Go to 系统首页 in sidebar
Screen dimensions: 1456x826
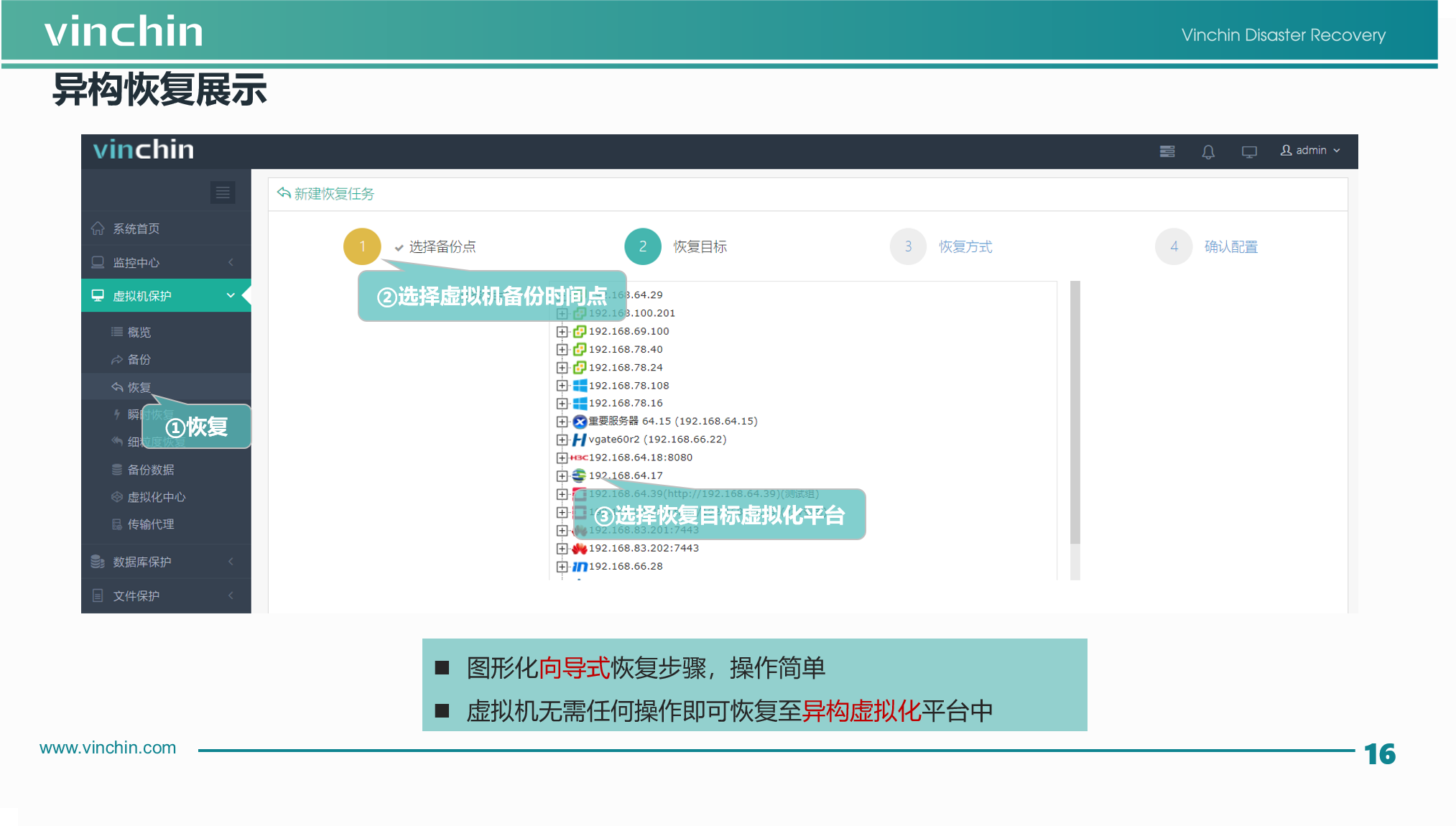point(166,228)
